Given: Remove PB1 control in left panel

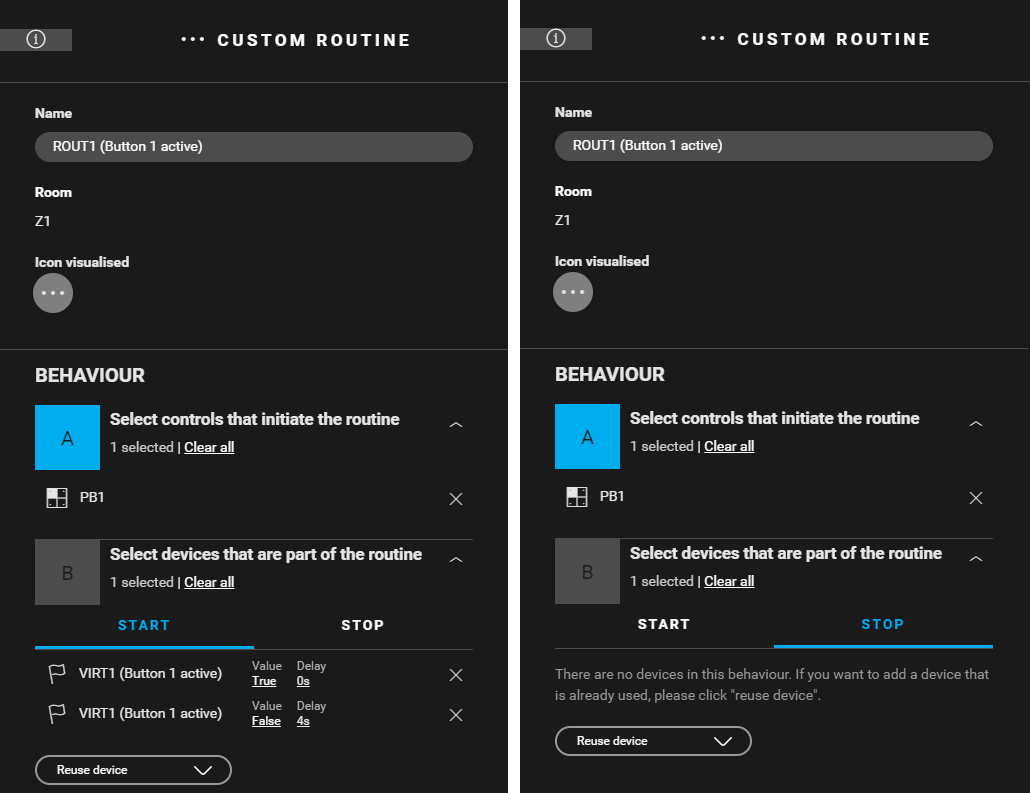Looking at the screenshot, I should point(456,499).
